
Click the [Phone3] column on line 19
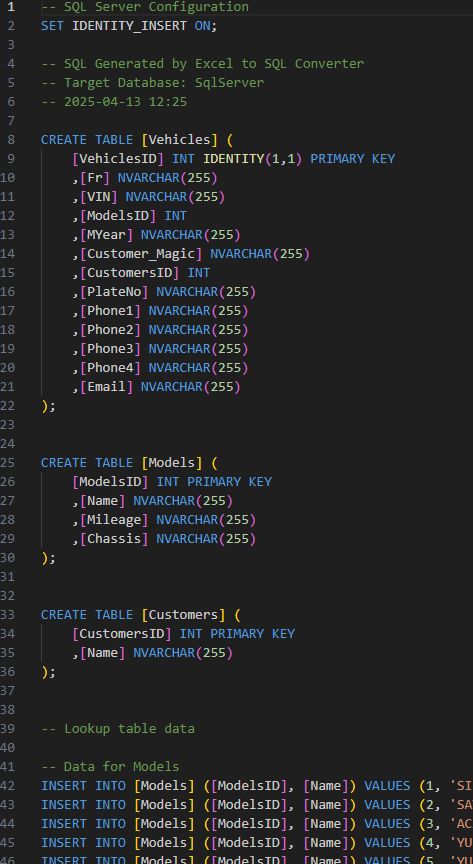point(110,349)
